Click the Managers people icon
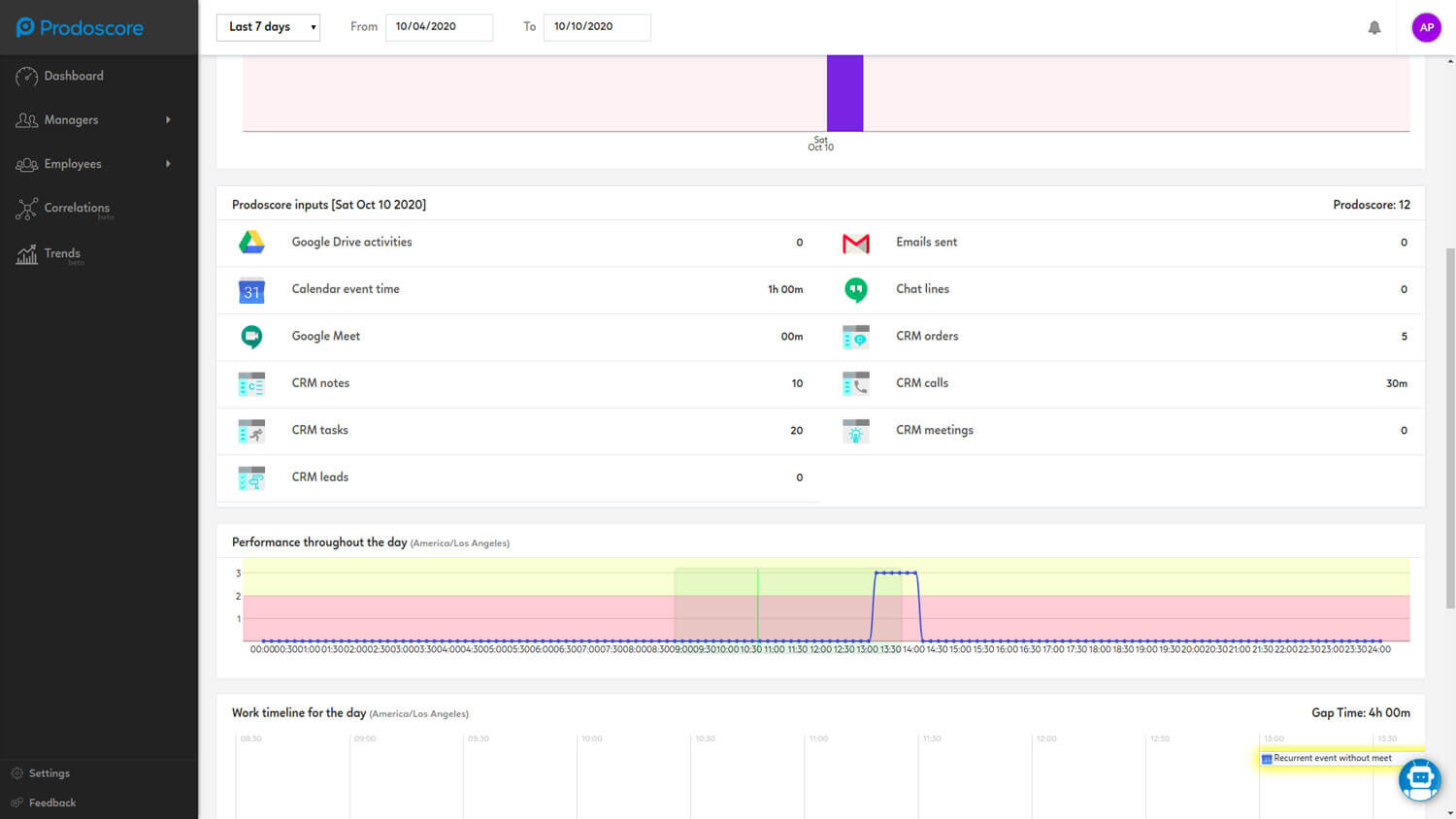The width and height of the screenshot is (1456, 819). click(26, 120)
